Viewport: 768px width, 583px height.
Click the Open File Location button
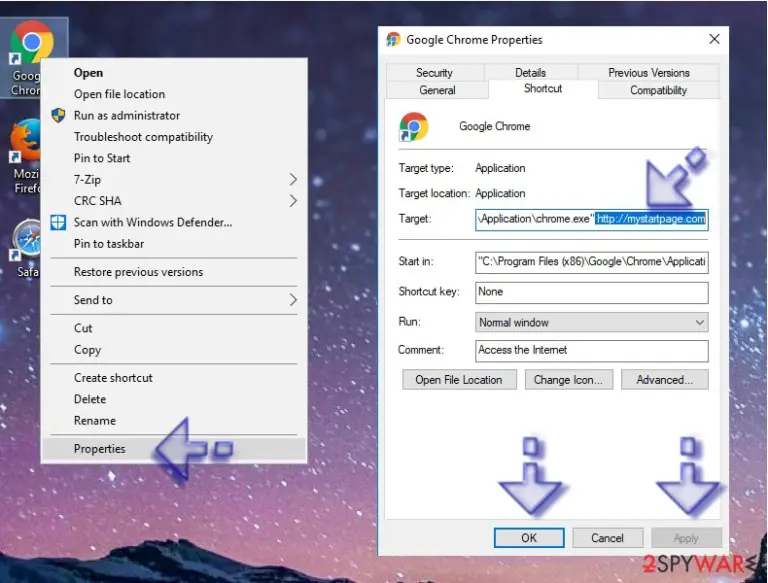tap(459, 380)
